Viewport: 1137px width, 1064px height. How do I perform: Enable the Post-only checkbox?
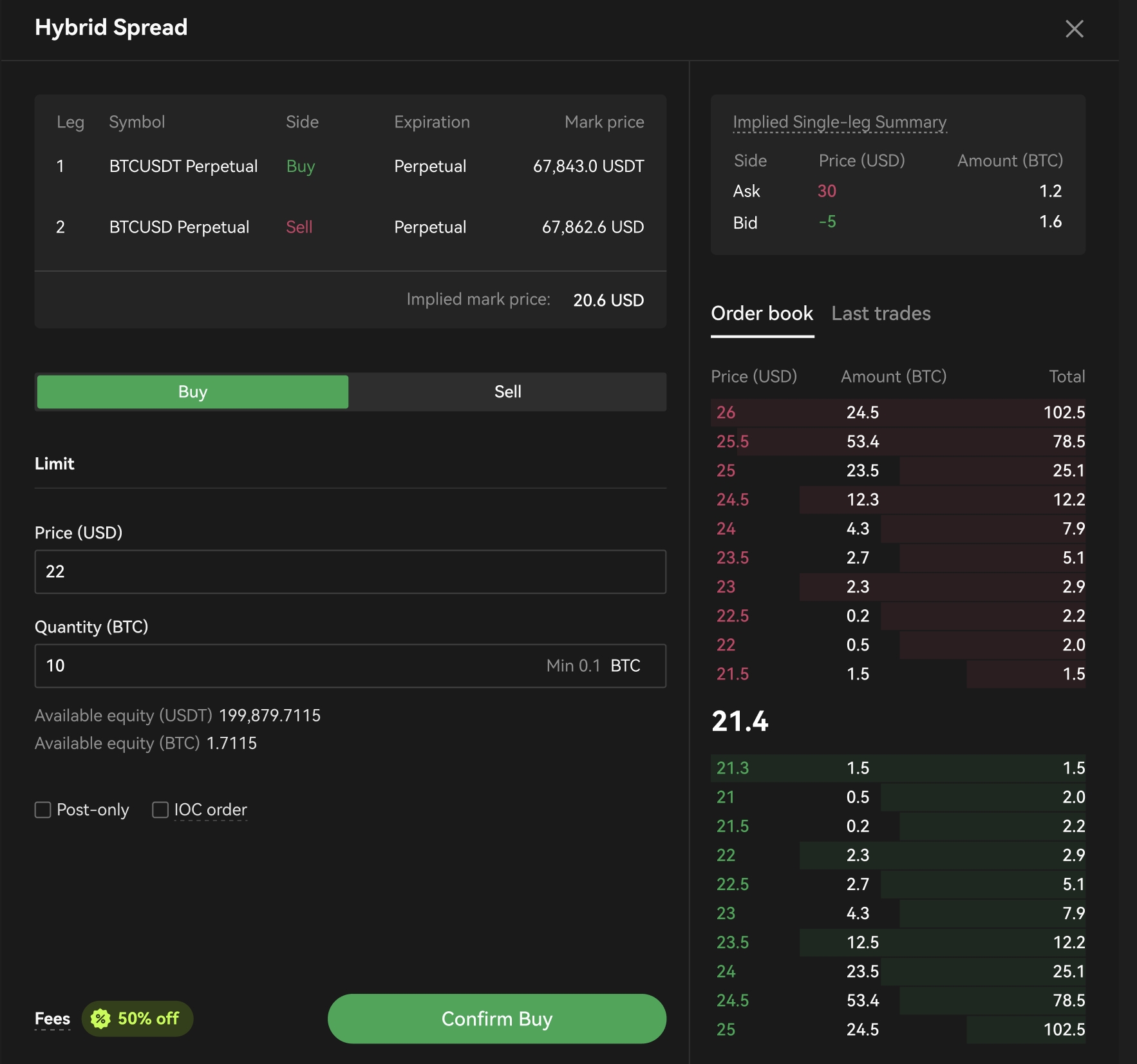pyautogui.click(x=43, y=810)
